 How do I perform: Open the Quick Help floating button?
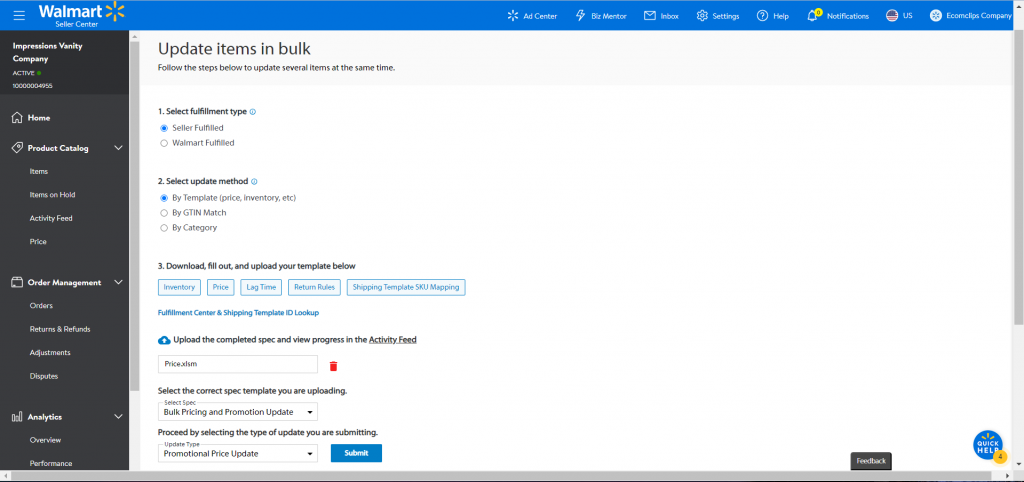coord(988,445)
